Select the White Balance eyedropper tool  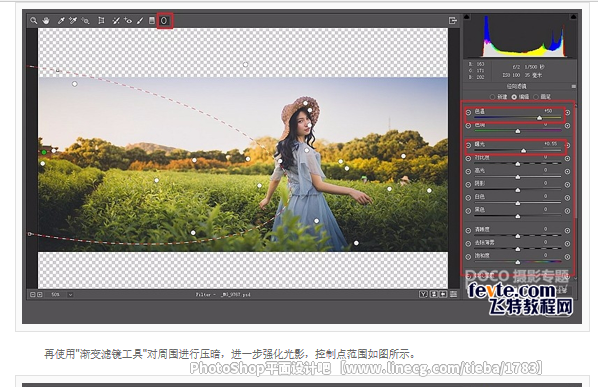coord(61,21)
